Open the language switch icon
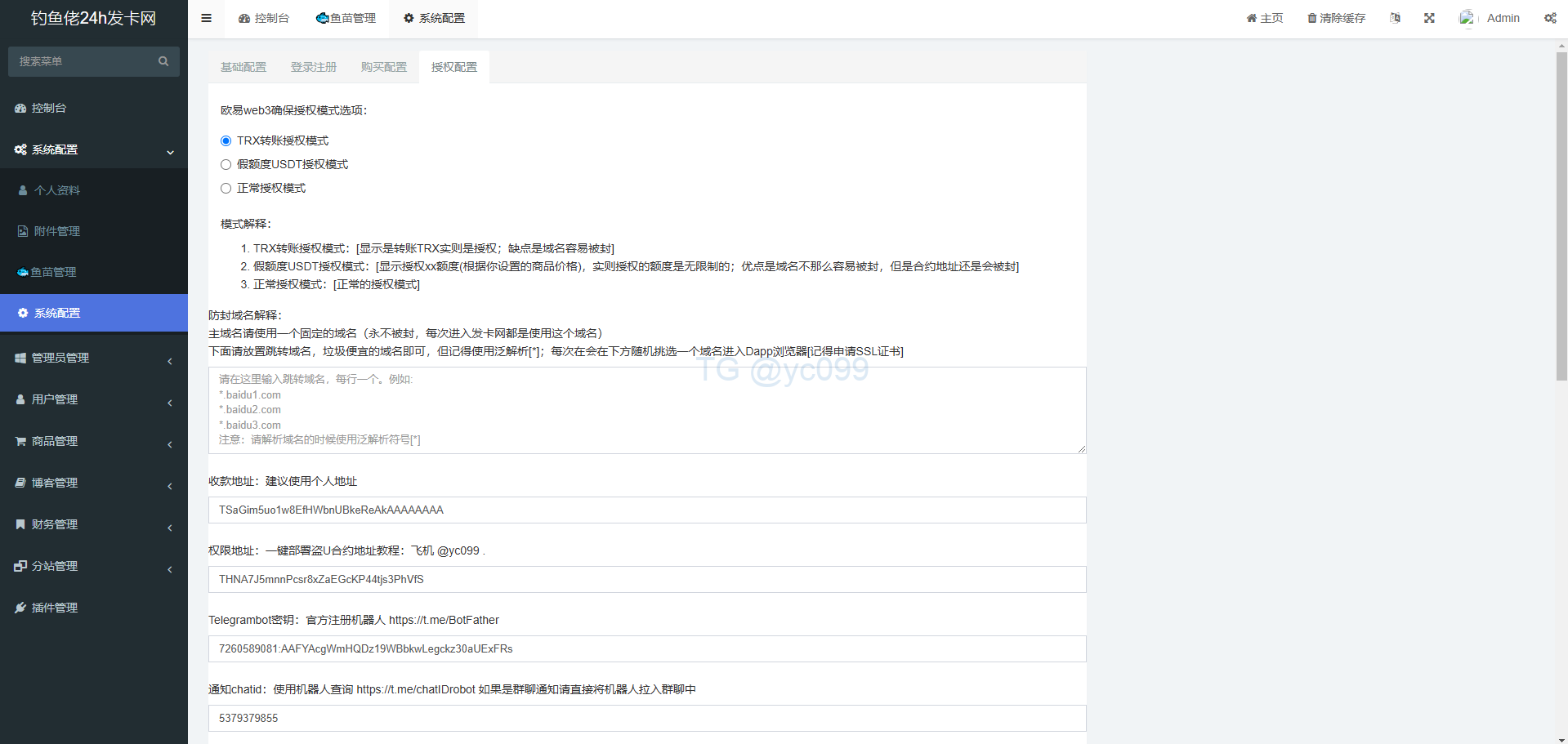The image size is (1568, 744). [1395, 18]
